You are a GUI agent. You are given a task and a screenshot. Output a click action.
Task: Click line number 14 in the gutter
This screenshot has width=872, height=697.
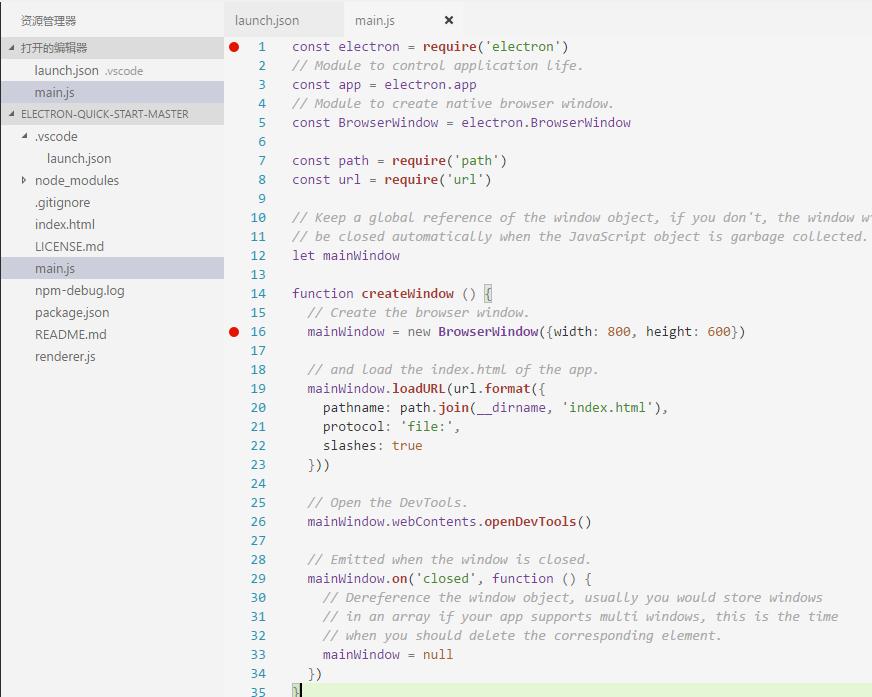coord(258,294)
